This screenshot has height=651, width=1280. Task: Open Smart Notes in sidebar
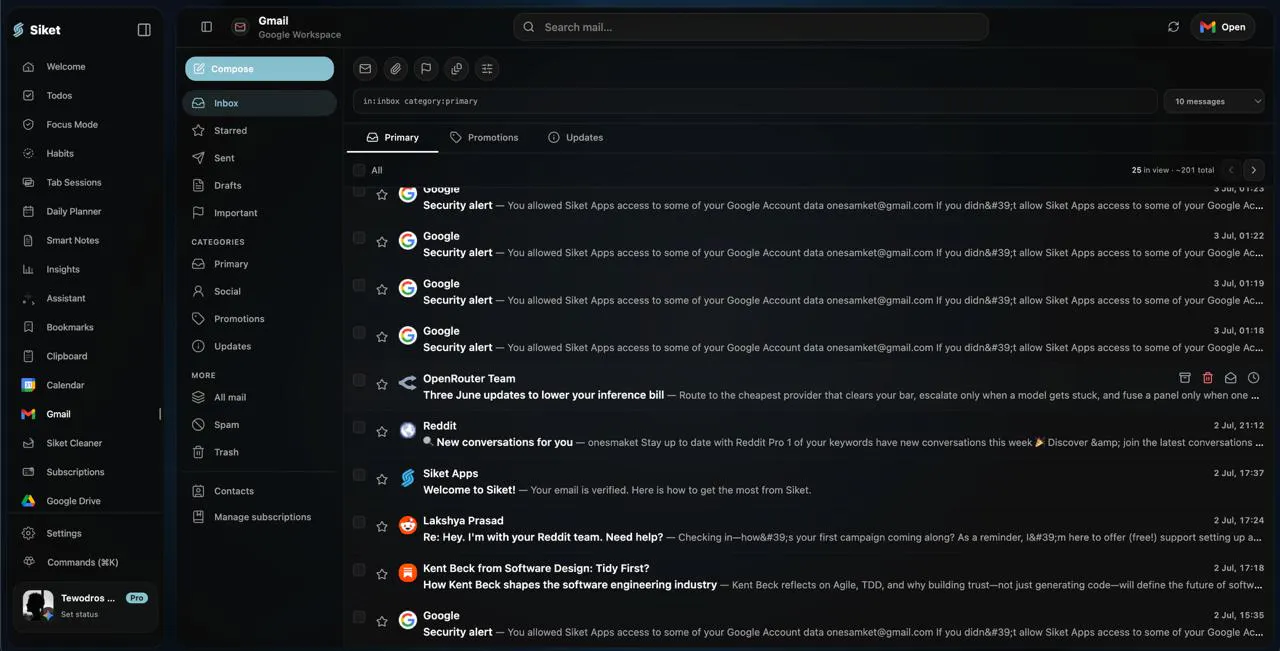tap(87, 241)
